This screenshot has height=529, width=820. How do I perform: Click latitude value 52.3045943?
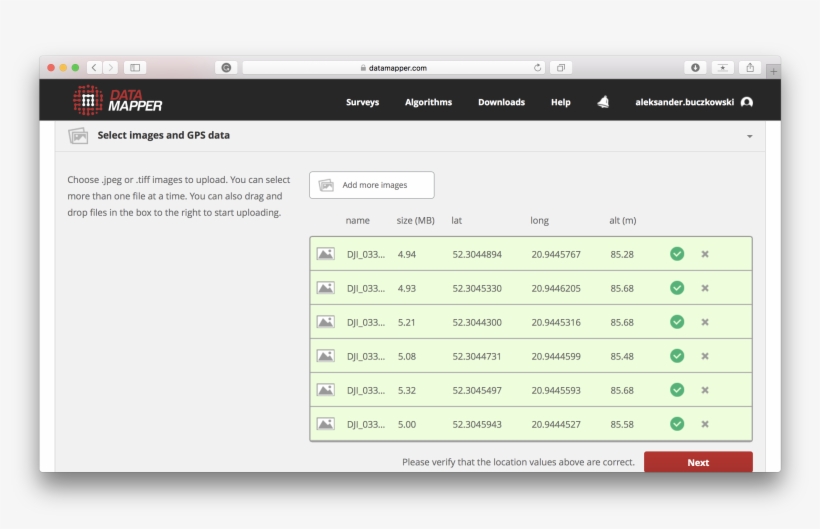tap(477, 424)
